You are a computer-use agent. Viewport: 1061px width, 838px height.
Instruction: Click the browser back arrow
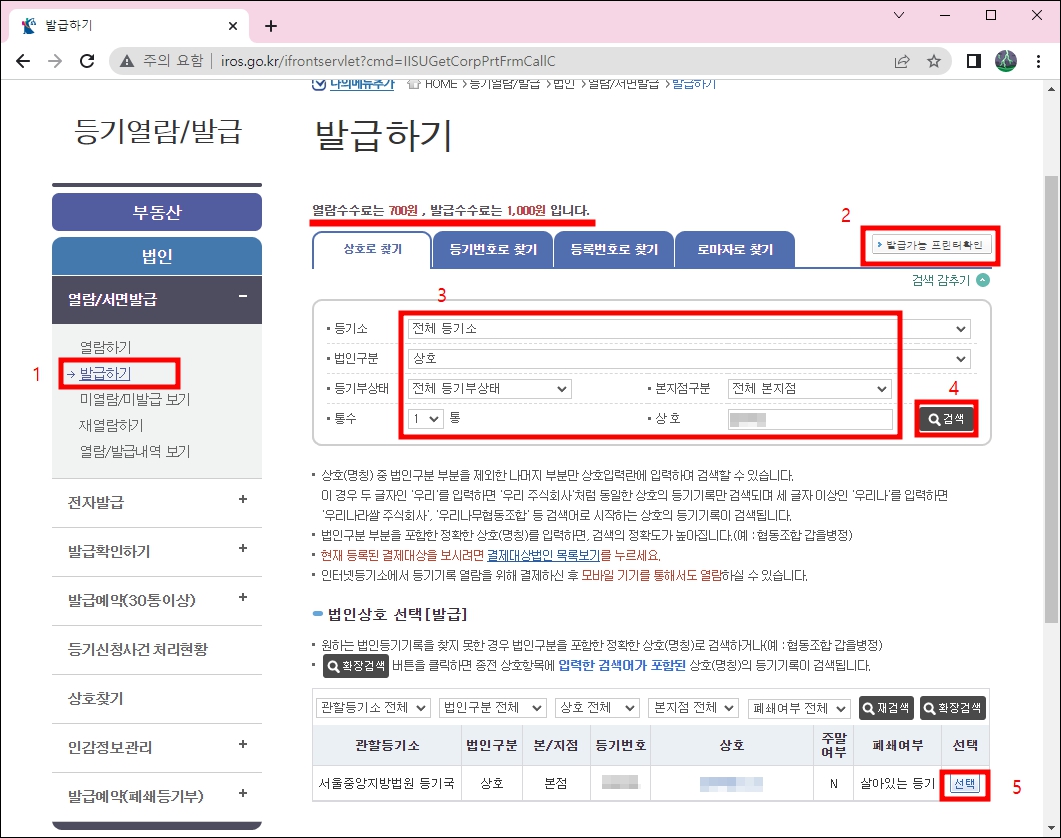[23, 60]
